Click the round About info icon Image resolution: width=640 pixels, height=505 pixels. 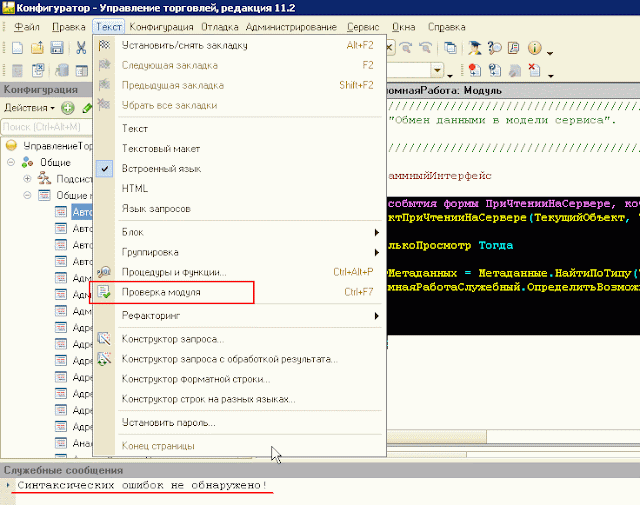click(x=534, y=48)
